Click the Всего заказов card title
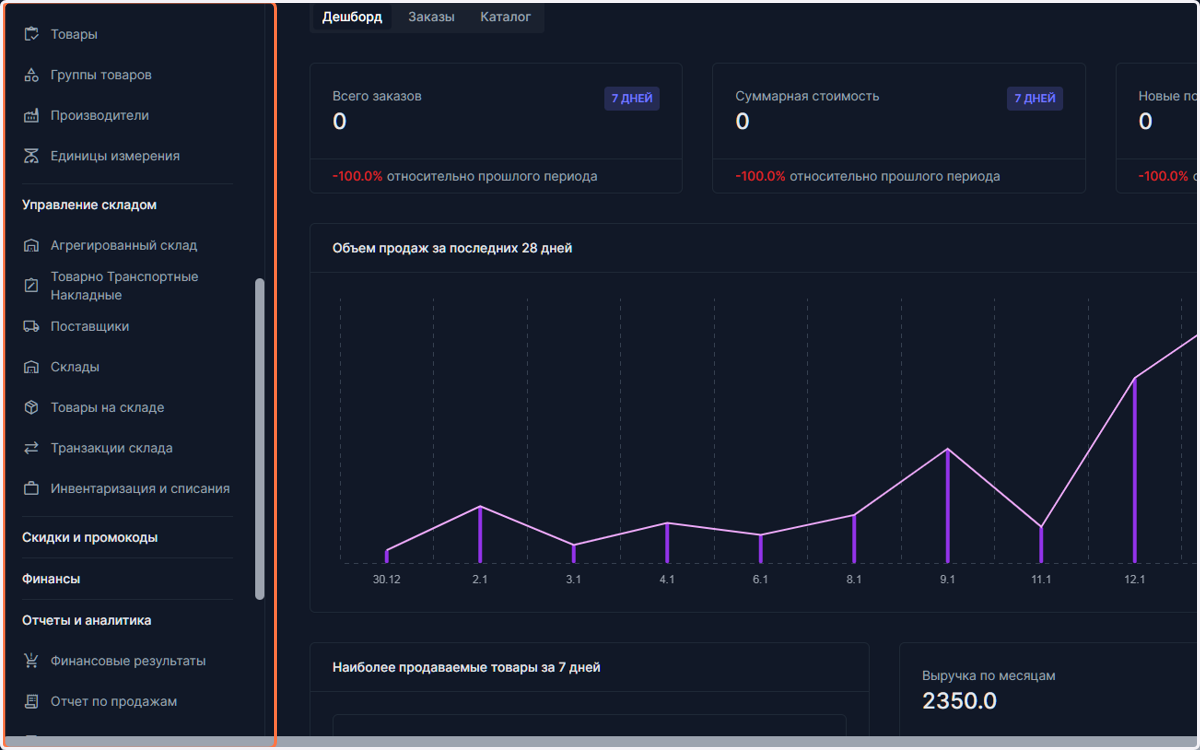Screen dimensions: 1200x750 (377, 97)
